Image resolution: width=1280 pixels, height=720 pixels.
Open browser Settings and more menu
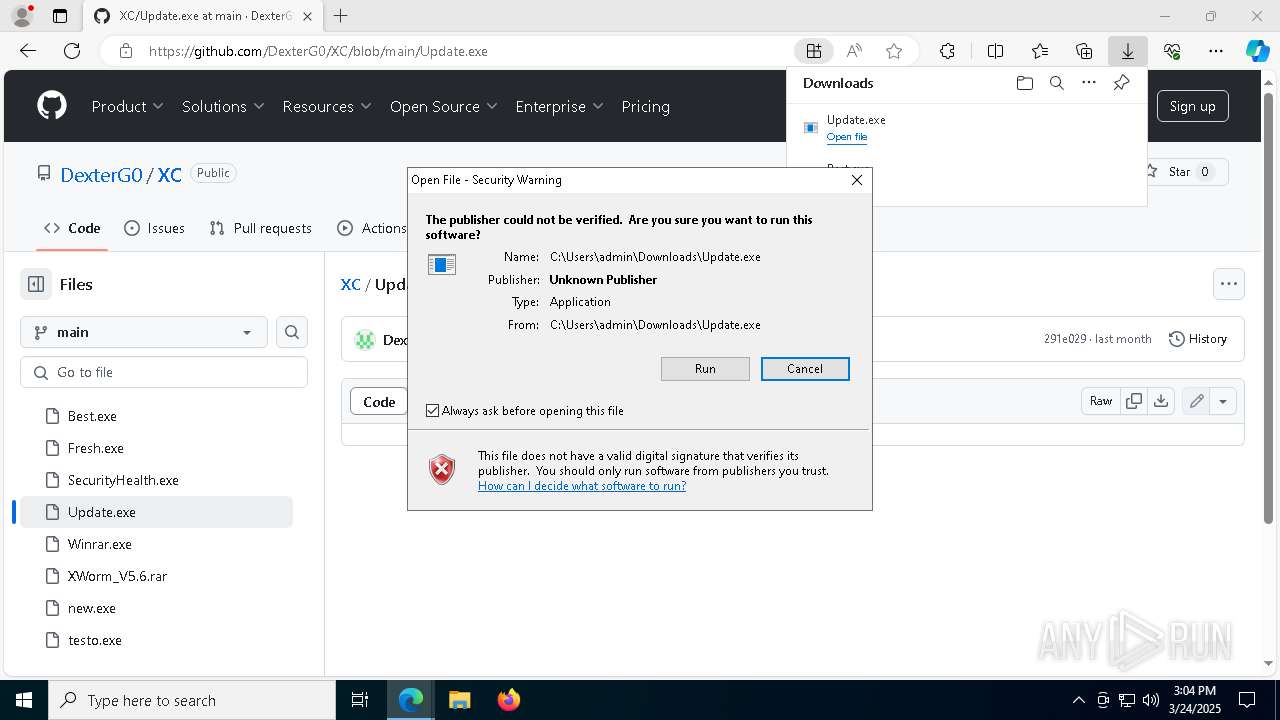1216,51
